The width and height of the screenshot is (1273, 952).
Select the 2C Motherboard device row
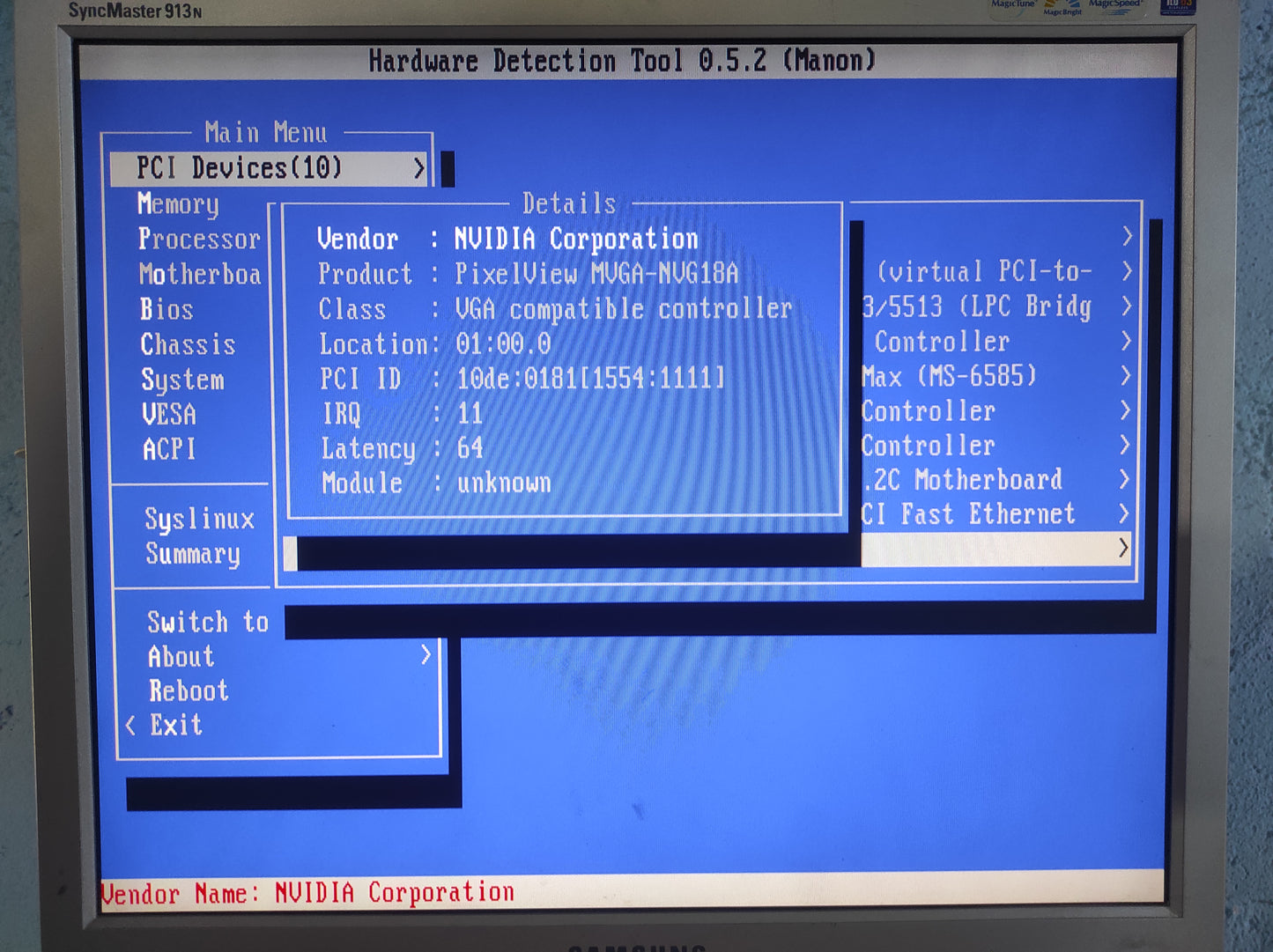coord(965,480)
